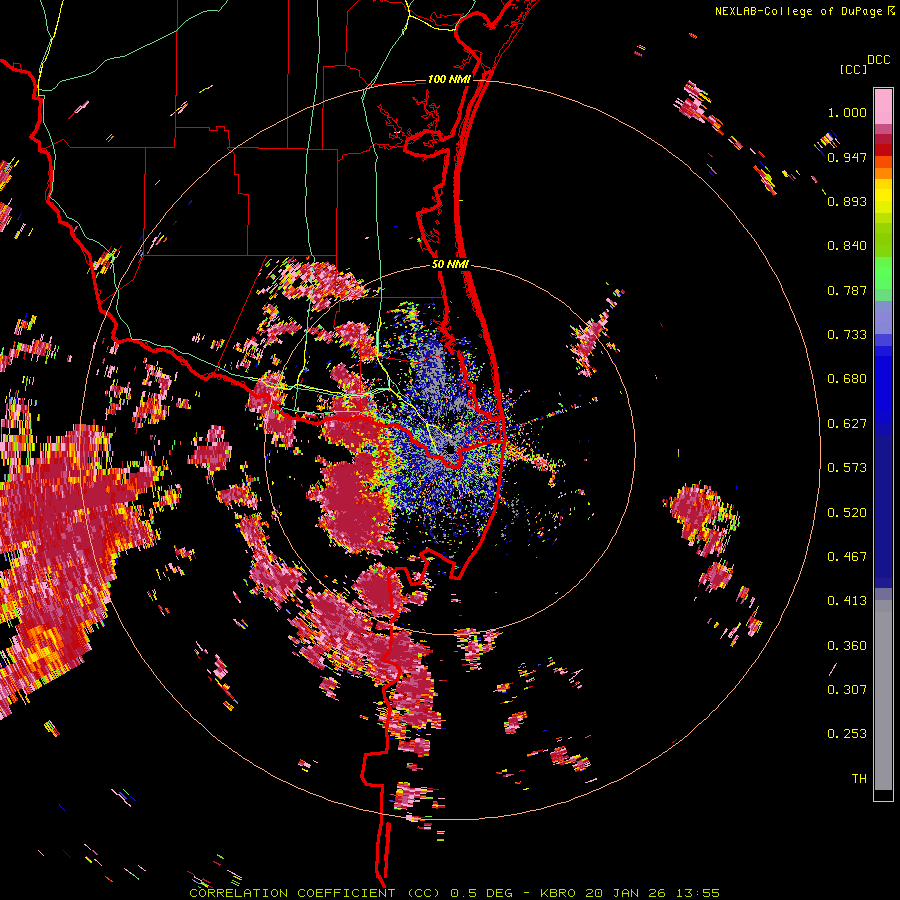Click the 0.573 scale value

tap(847, 468)
